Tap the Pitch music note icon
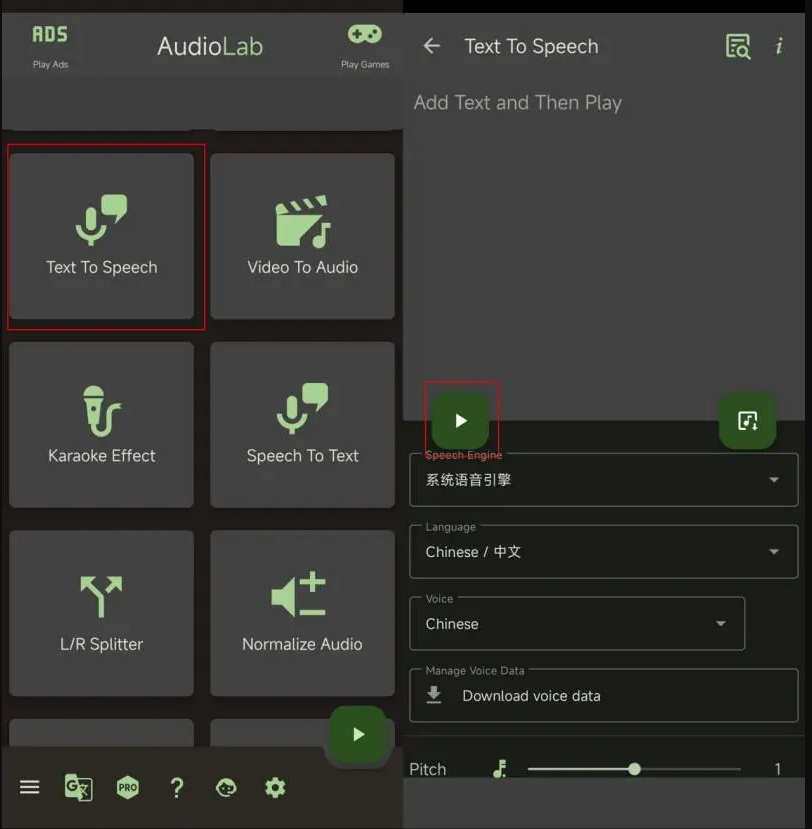Screen dimensions: 812x829 tap(500, 768)
